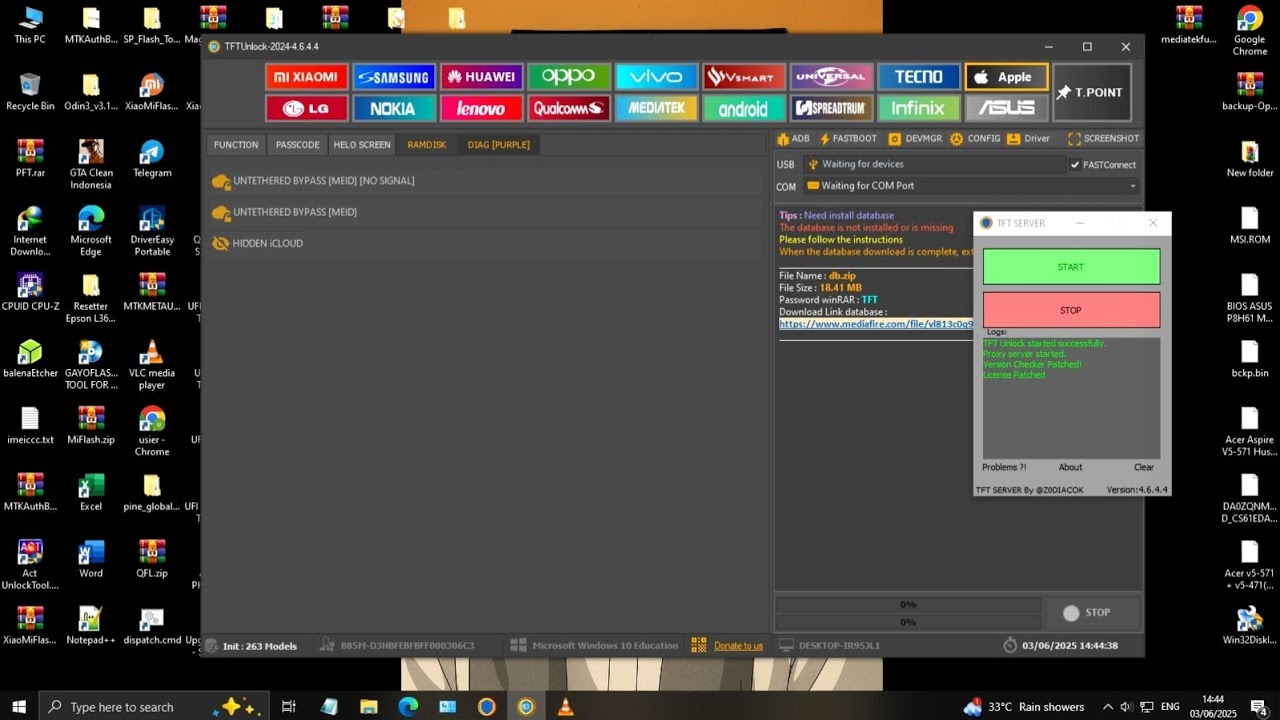Select the NOKIA brand button
1280x720 pixels.
click(394, 108)
